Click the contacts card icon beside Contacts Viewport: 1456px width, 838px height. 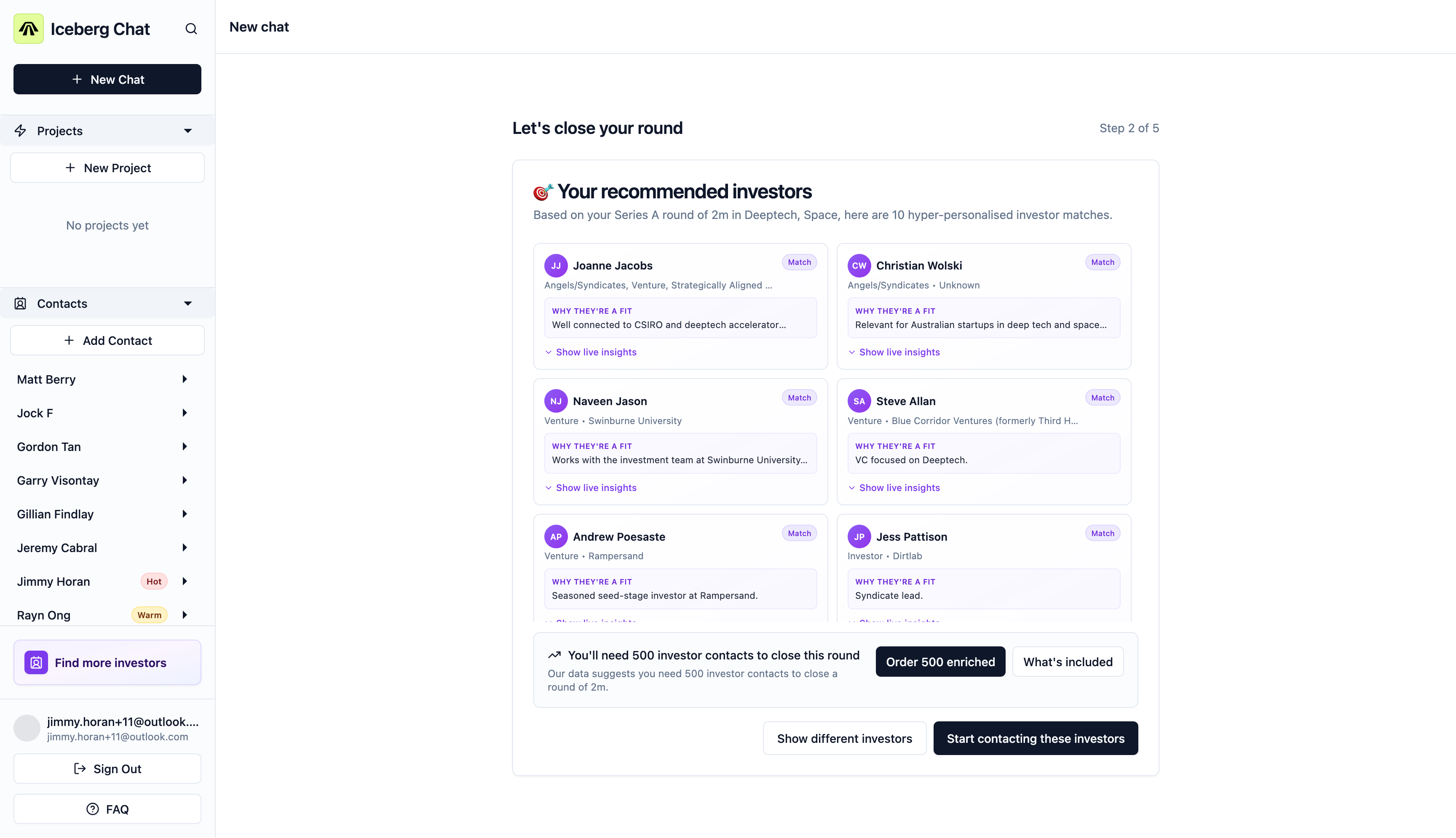21,303
